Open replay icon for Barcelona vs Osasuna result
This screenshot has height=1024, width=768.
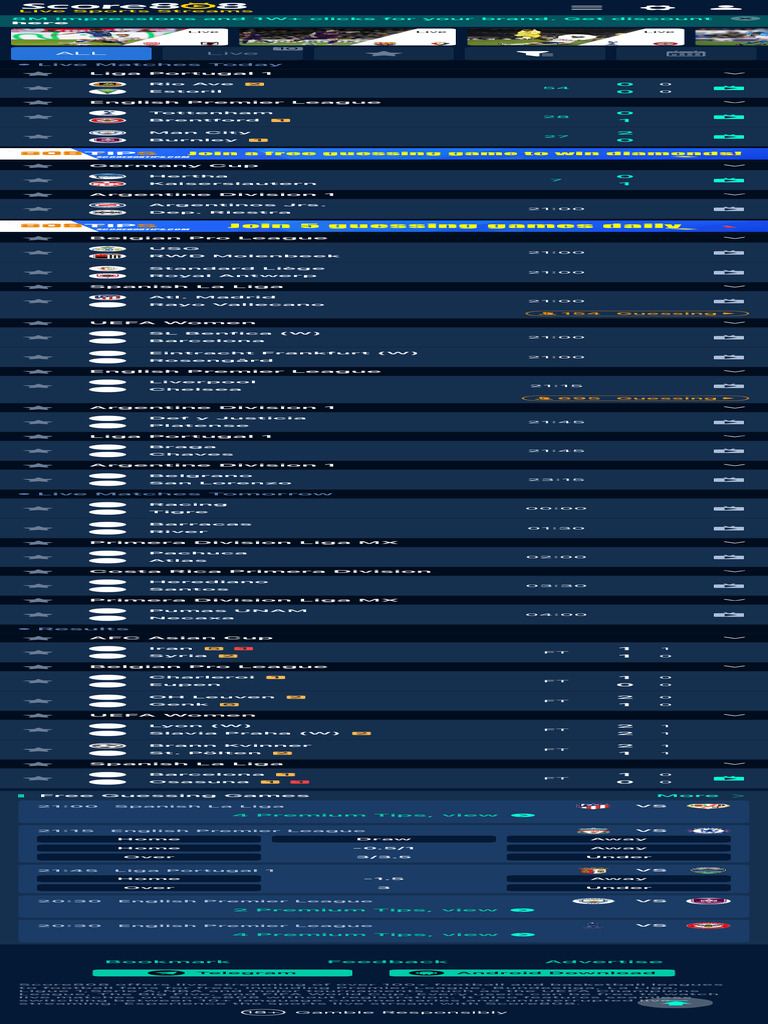coord(729,778)
